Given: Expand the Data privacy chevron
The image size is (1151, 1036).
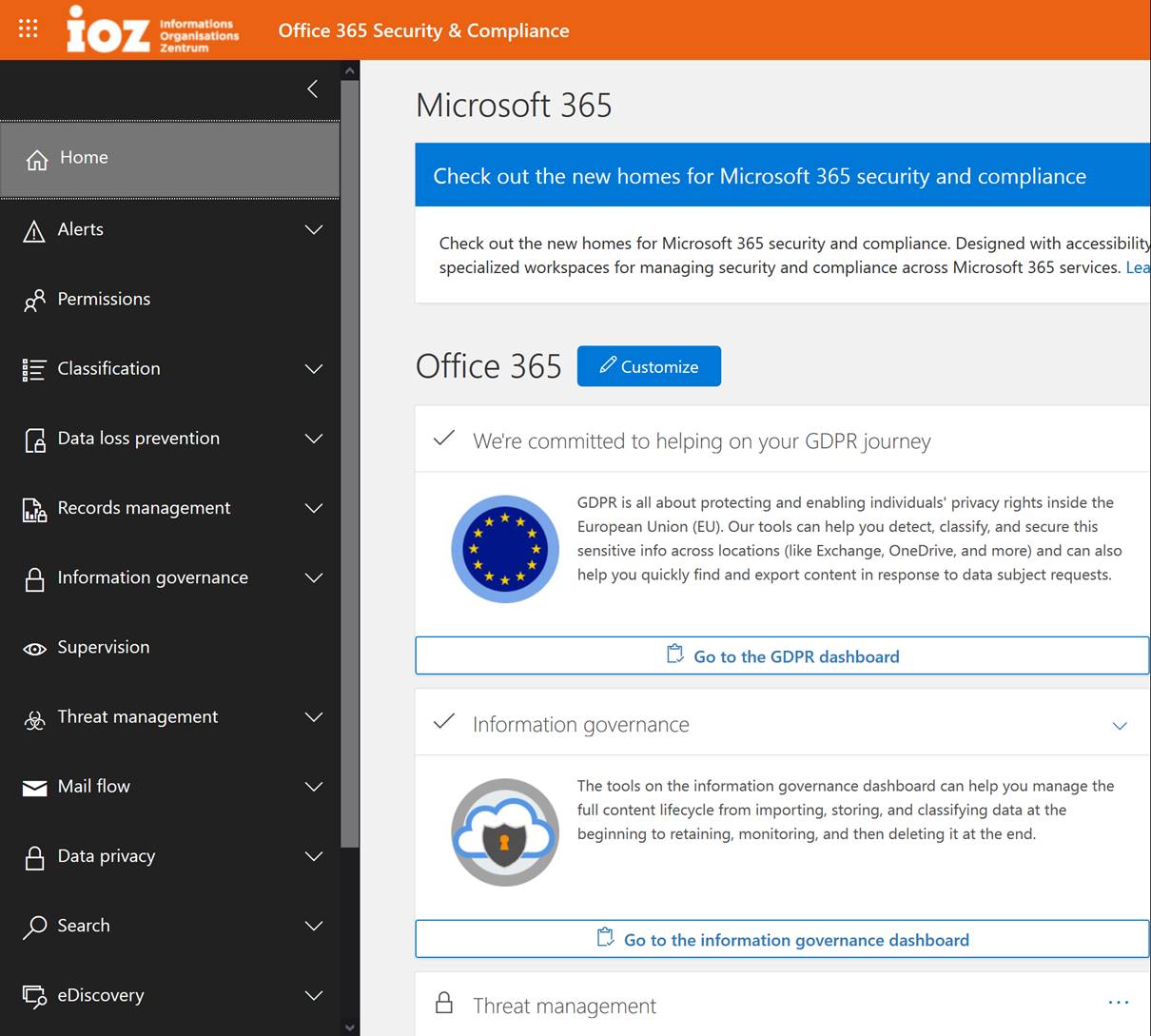Looking at the screenshot, I should [314, 856].
